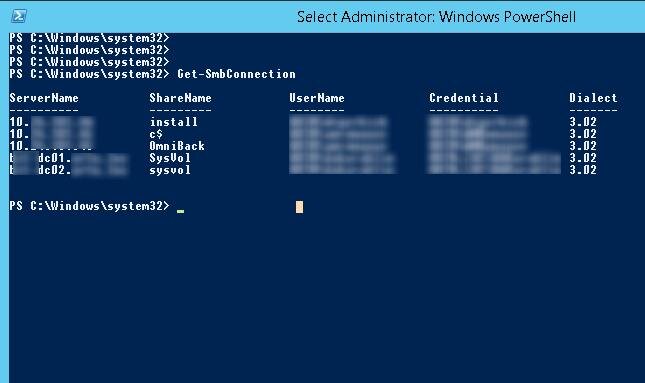Click the ServerName column header
Image resolution: width=645 pixels, height=383 pixels.
click(44, 98)
